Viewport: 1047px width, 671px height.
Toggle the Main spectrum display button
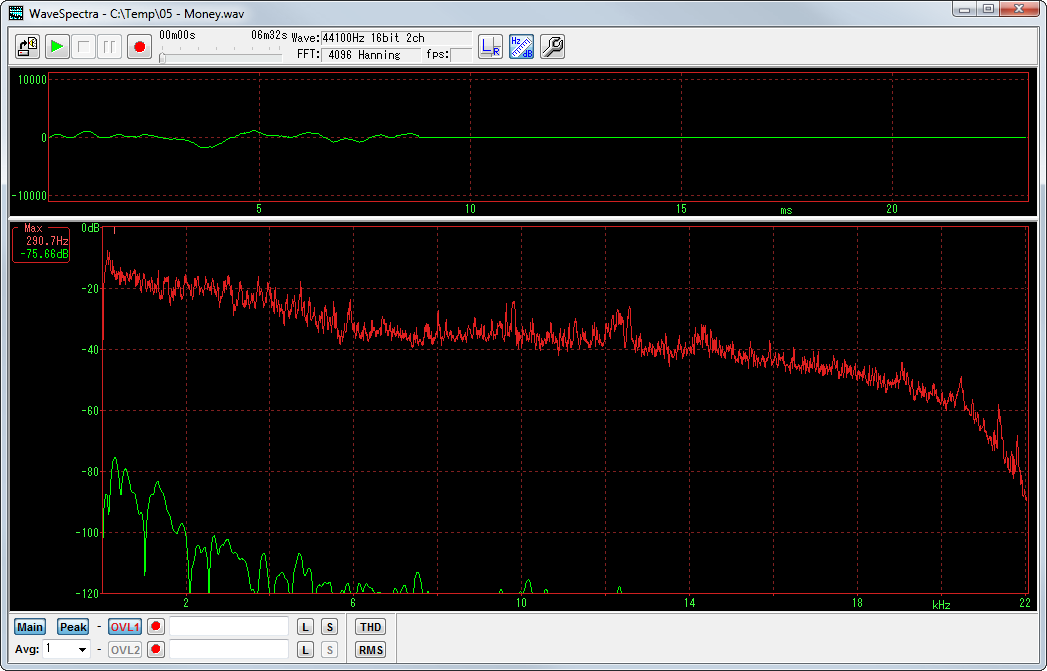click(30, 627)
